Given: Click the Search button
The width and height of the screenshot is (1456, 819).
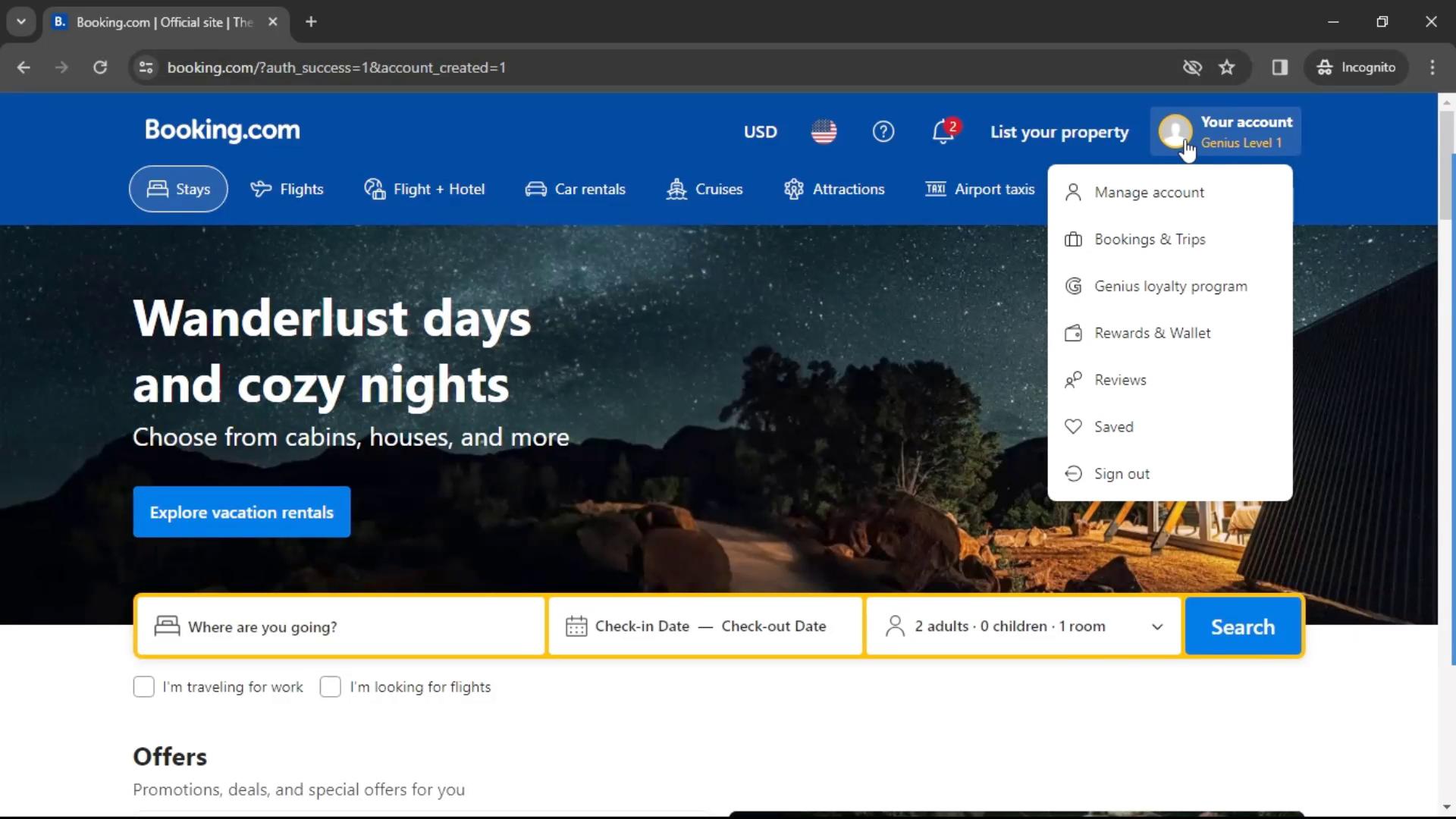Looking at the screenshot, I should click(x=1243, y=627).
